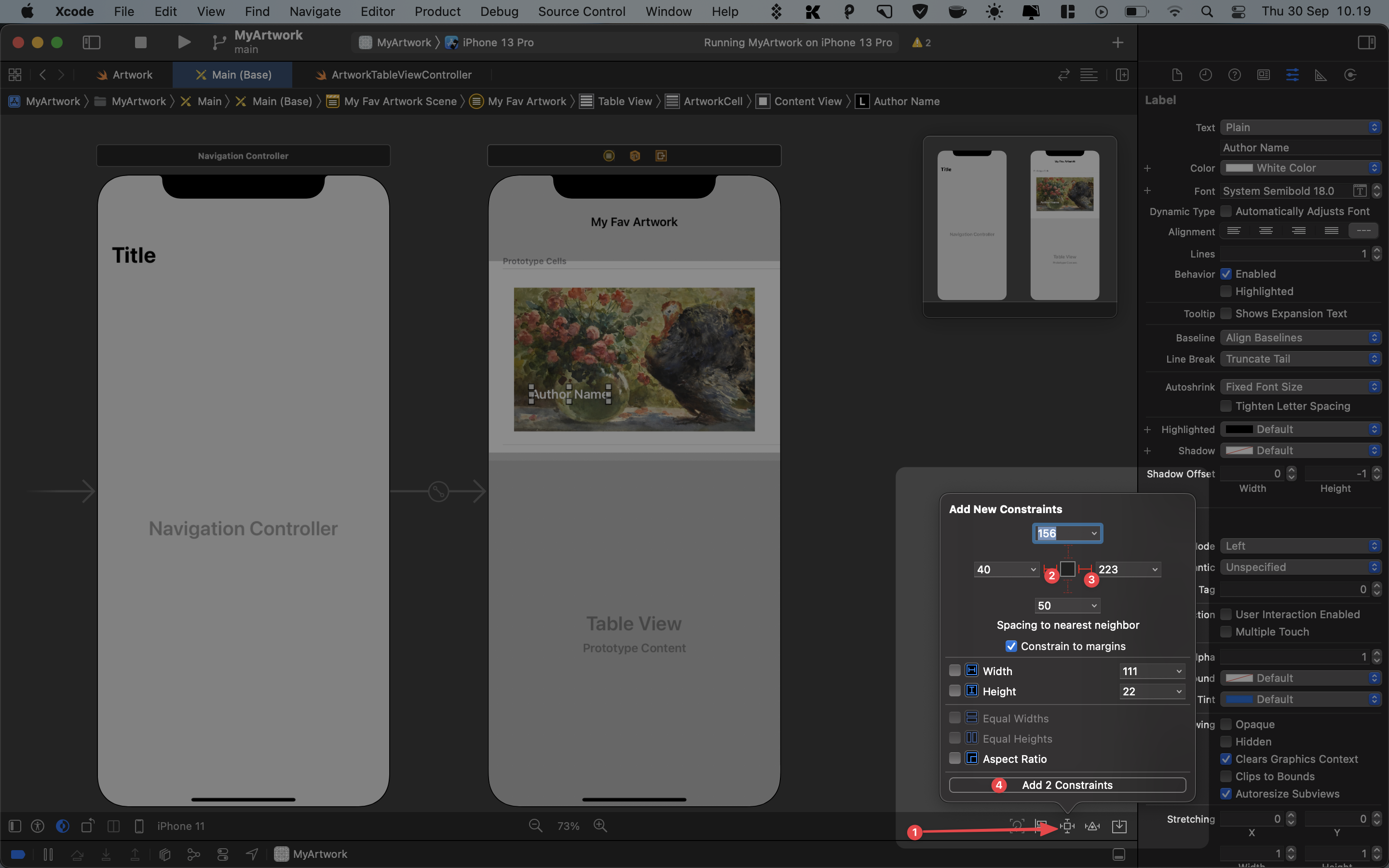Image resolution: width=1389 pixels, height=868 pixels.
Task: Toggle the right Inspectors panel
Action: pyautogui.click(x=1367, y=42)
